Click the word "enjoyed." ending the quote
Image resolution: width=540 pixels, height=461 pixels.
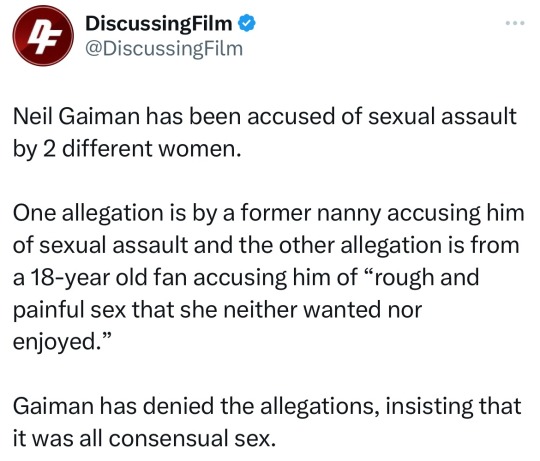(62, 342)
